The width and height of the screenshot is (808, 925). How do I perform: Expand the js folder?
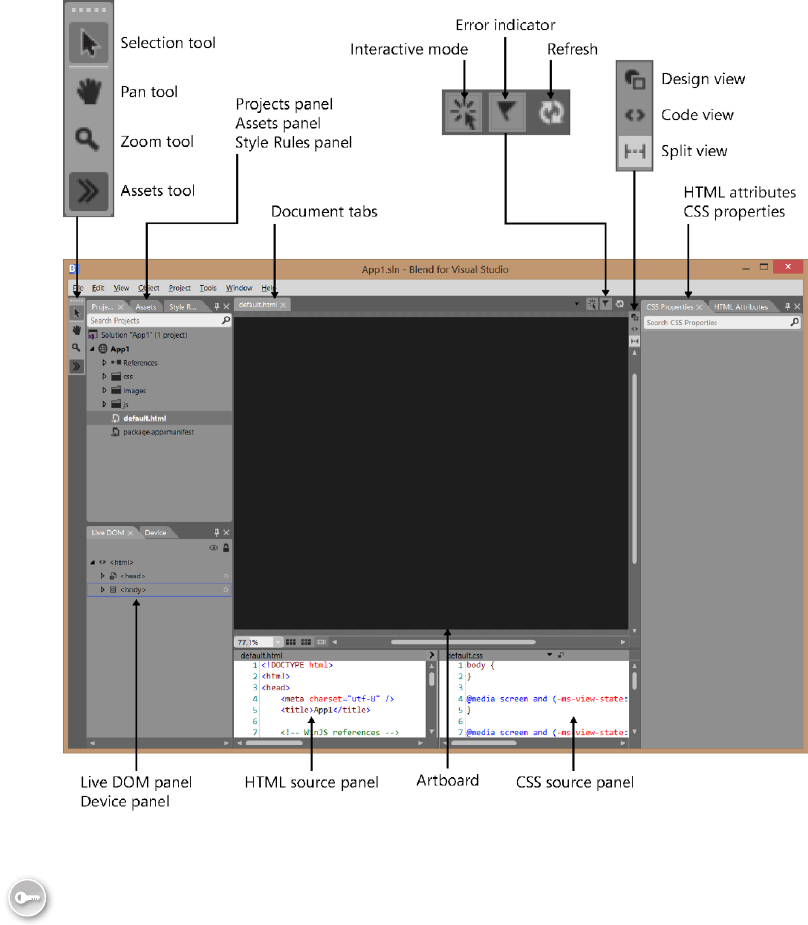click(104, 404)
